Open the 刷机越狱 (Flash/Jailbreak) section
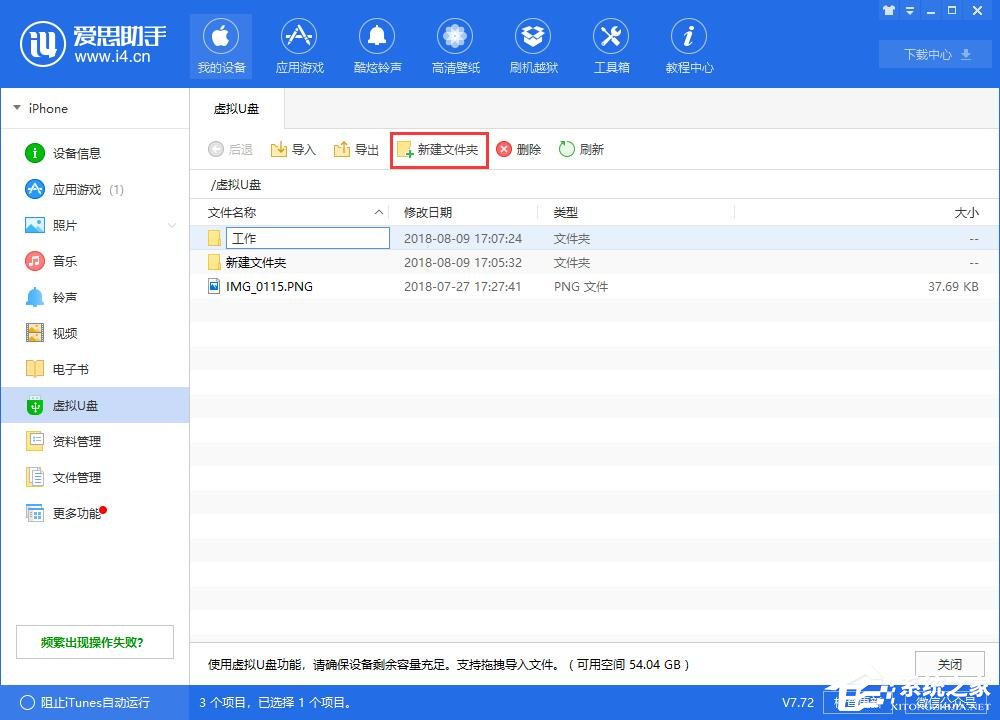1000x720 pixels. 533,45
